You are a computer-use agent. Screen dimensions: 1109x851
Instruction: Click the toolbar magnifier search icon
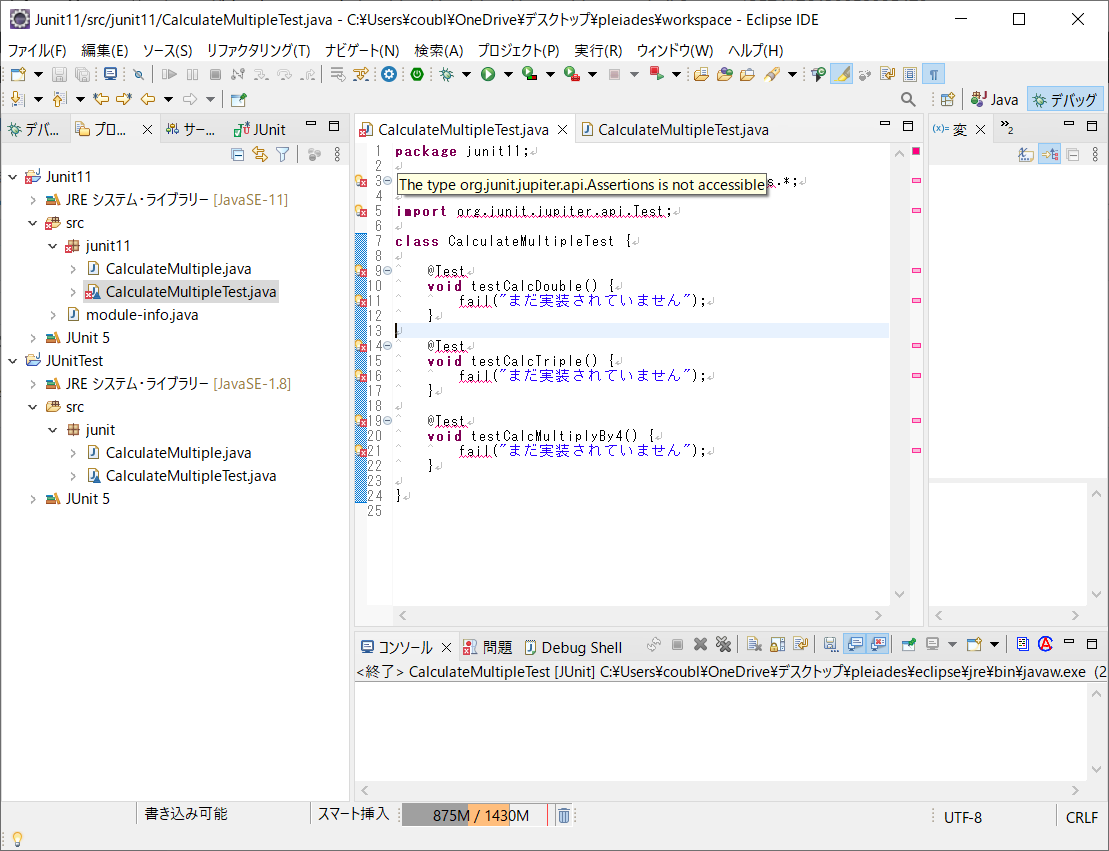[908, 100]
